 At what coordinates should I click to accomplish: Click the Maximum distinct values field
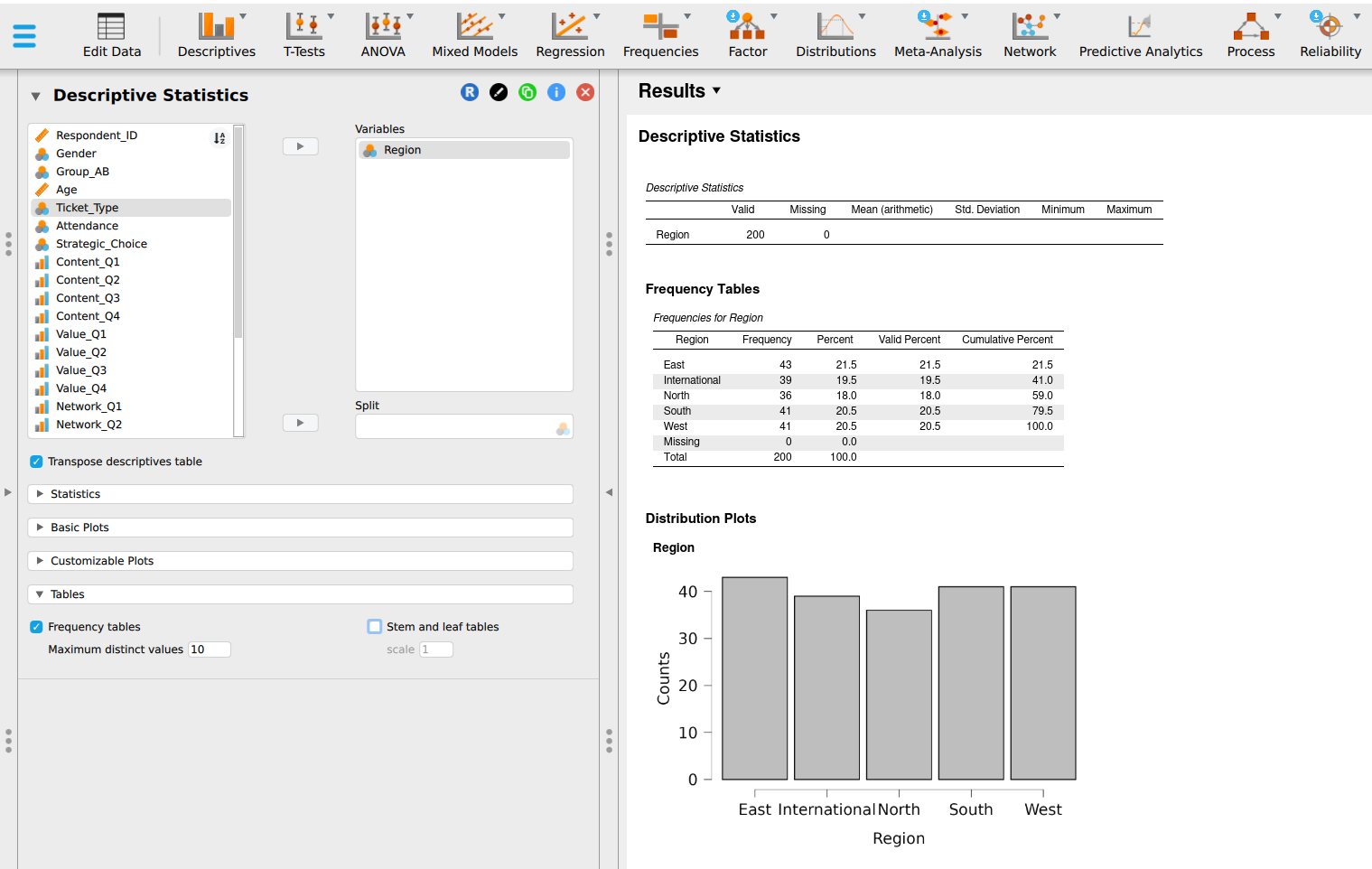[210, 649]
